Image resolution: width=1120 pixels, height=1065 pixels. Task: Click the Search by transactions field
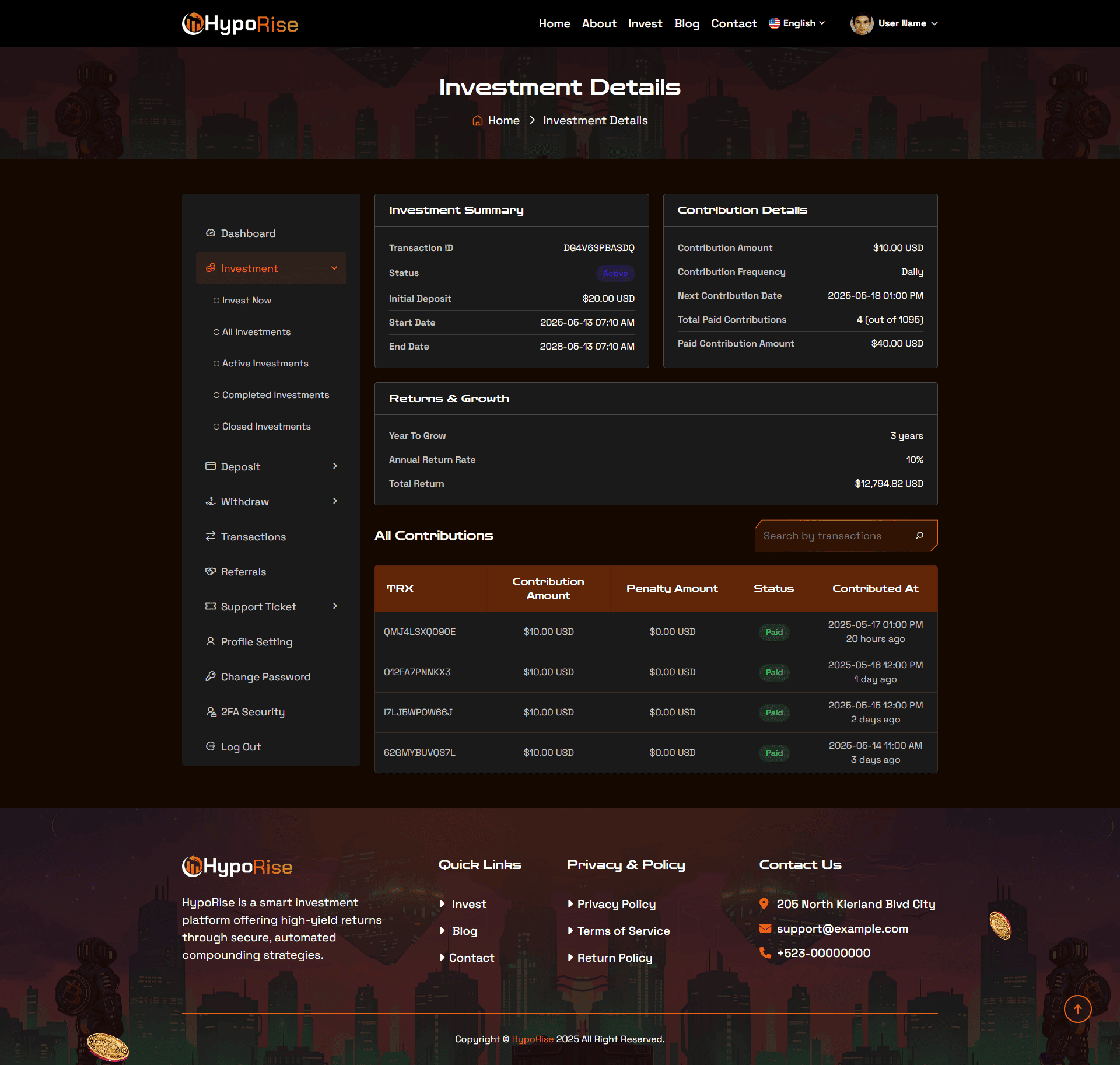tap(846, 536)
